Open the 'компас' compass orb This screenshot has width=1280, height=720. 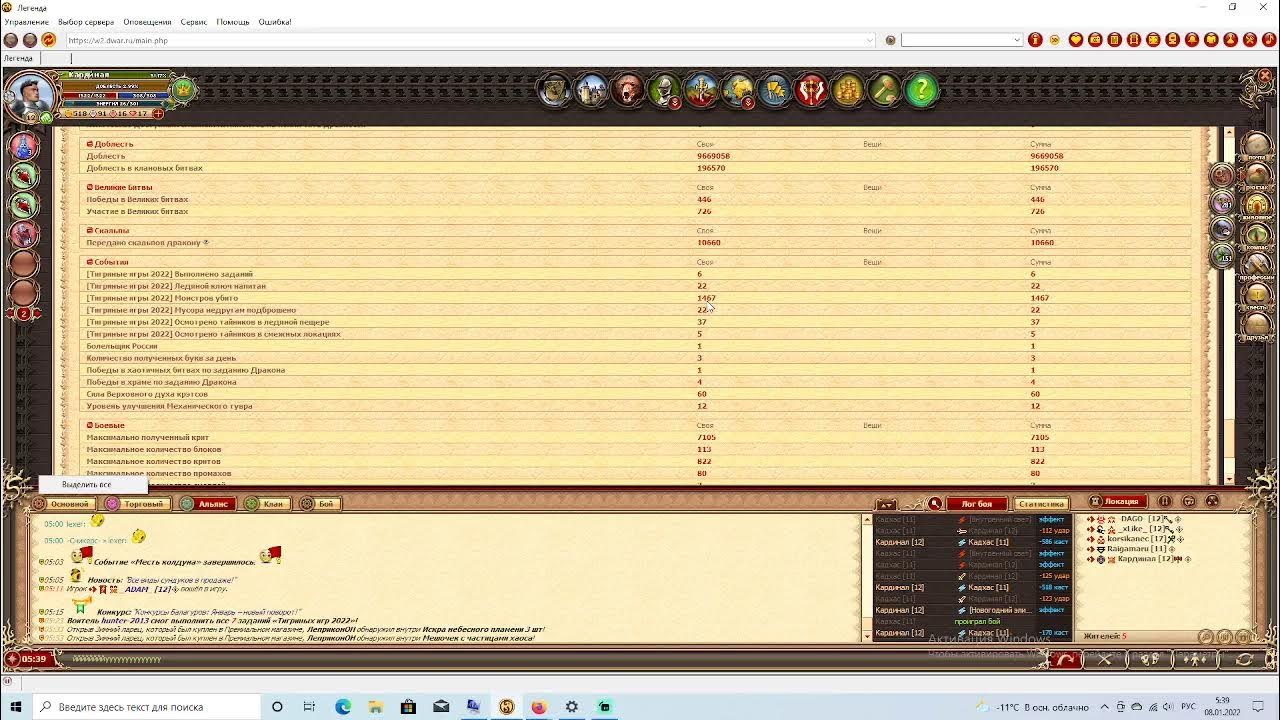click(1257, 236)
